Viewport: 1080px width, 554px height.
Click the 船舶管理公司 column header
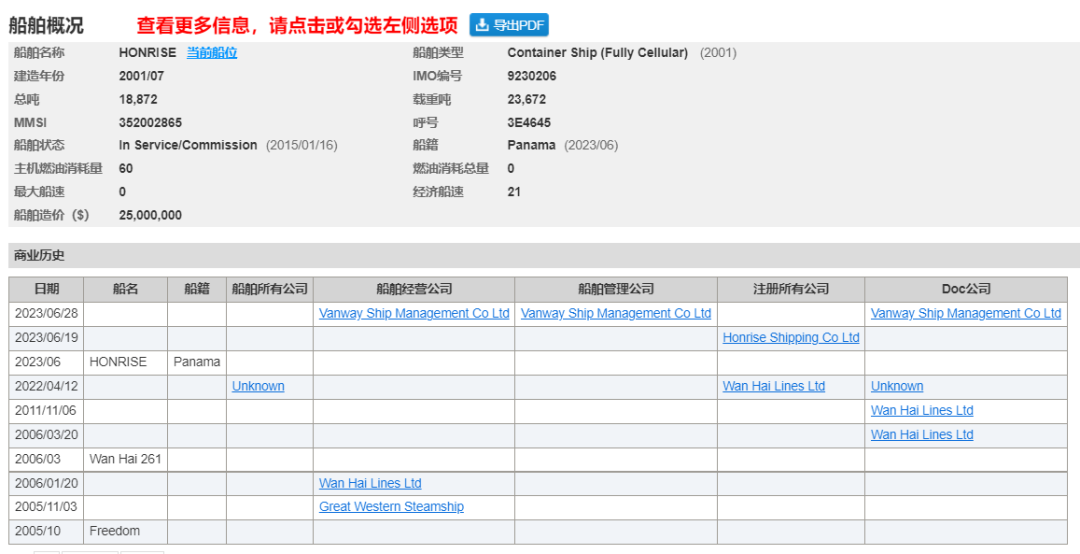pyautogui.click(x=616, y=289)
